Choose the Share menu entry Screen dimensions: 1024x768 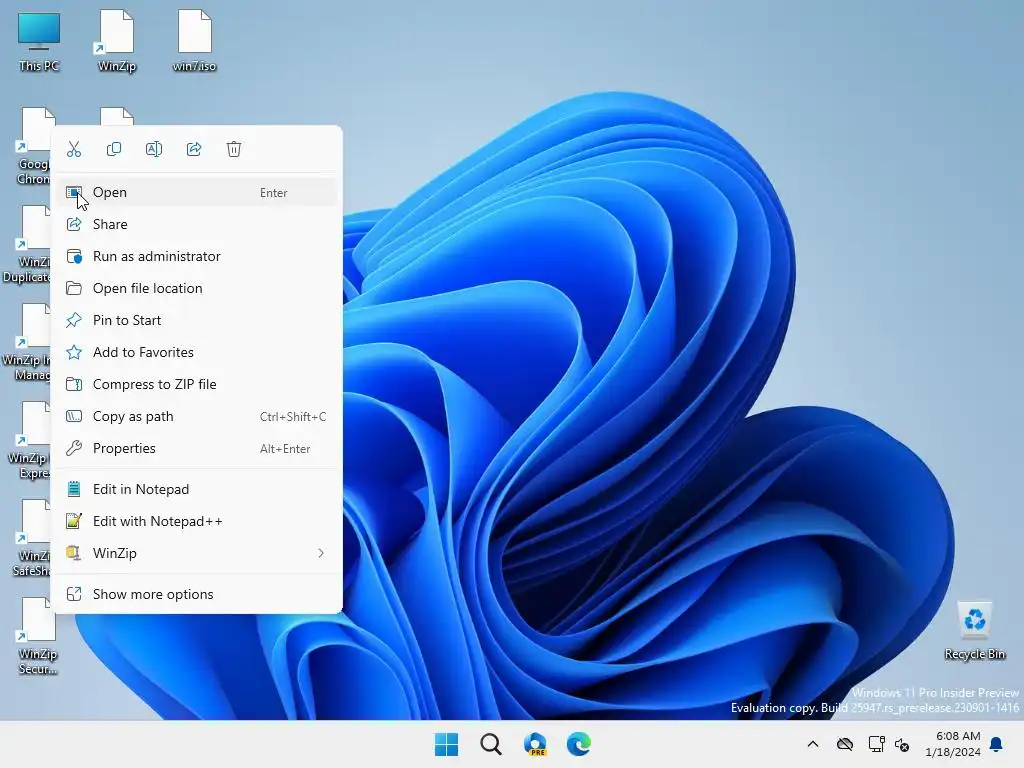click(197, 225)
